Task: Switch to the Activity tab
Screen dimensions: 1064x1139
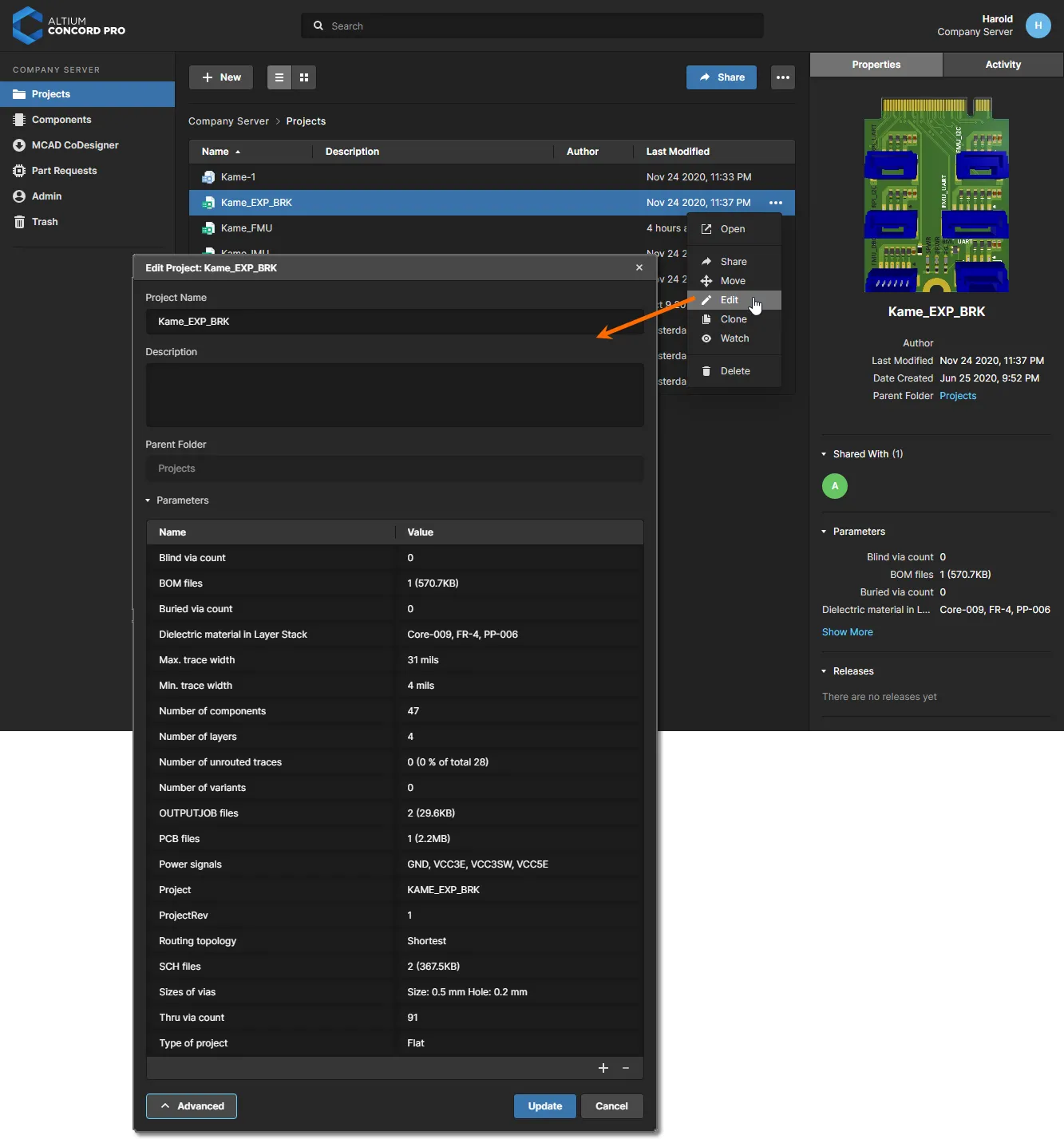Action: pyautogui.click(x=1003, y=65)
